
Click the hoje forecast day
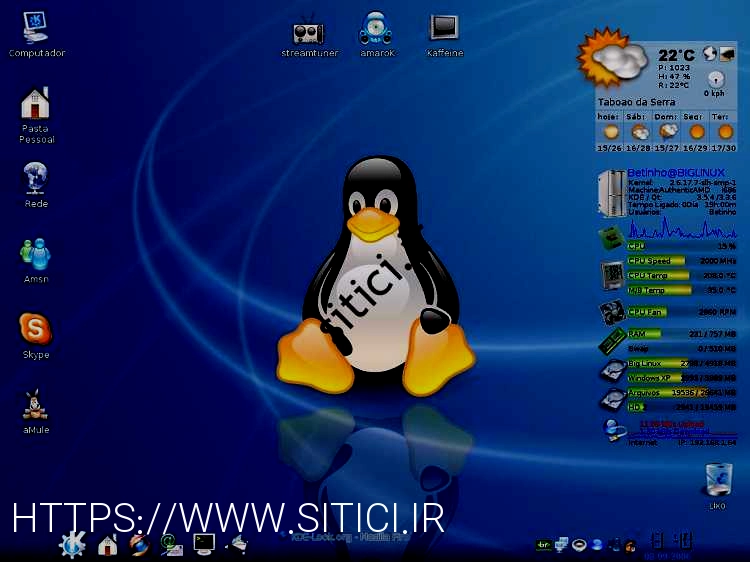[609, 132]
